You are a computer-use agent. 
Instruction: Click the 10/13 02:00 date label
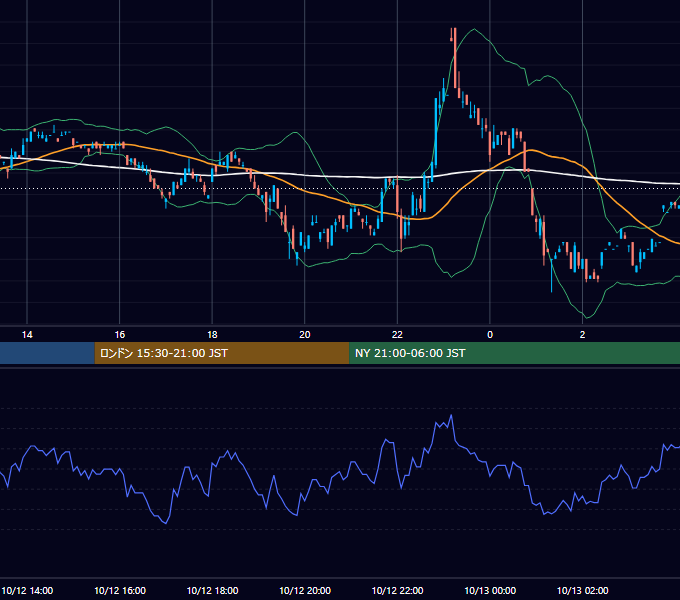[x=582, y=590]
